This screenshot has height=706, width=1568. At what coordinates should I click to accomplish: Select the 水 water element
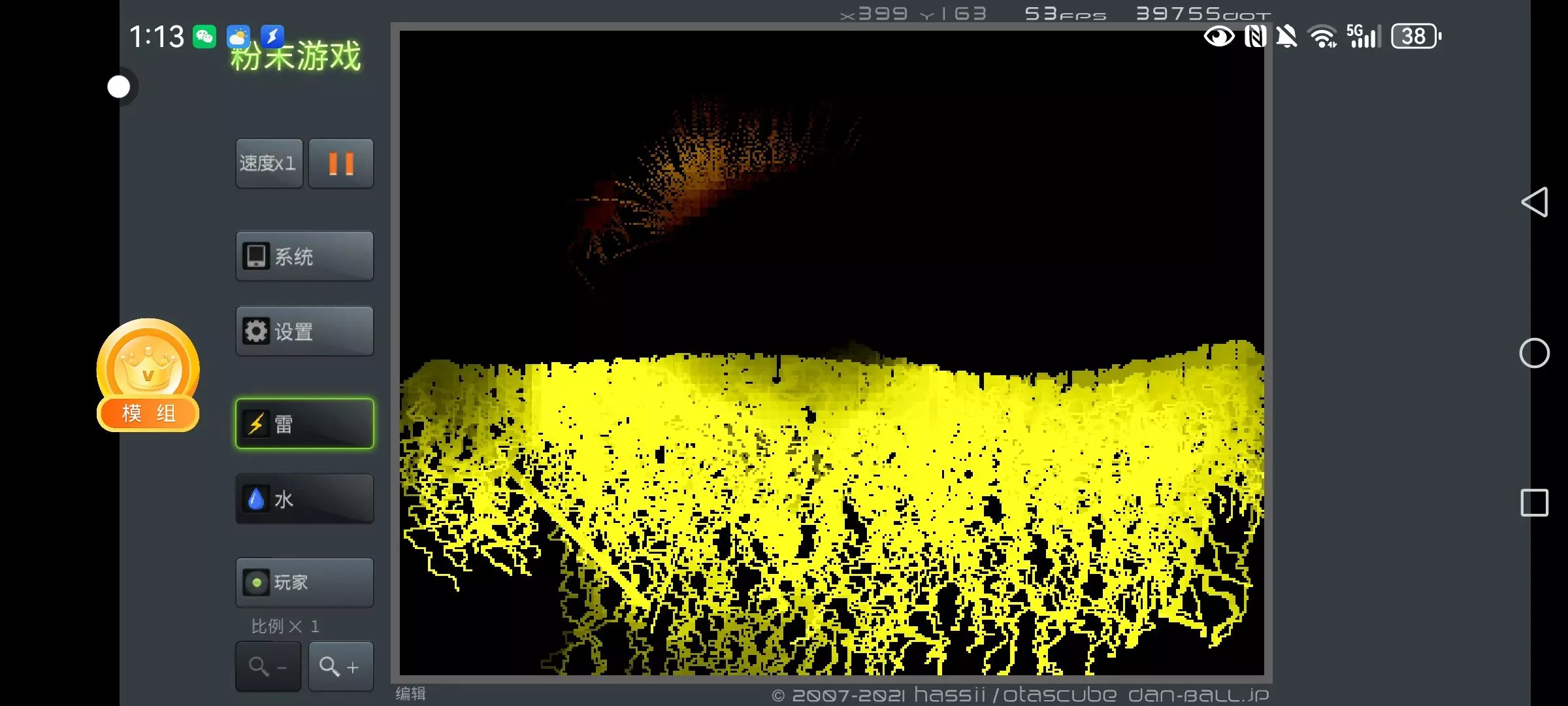click(x=304, y=499)
